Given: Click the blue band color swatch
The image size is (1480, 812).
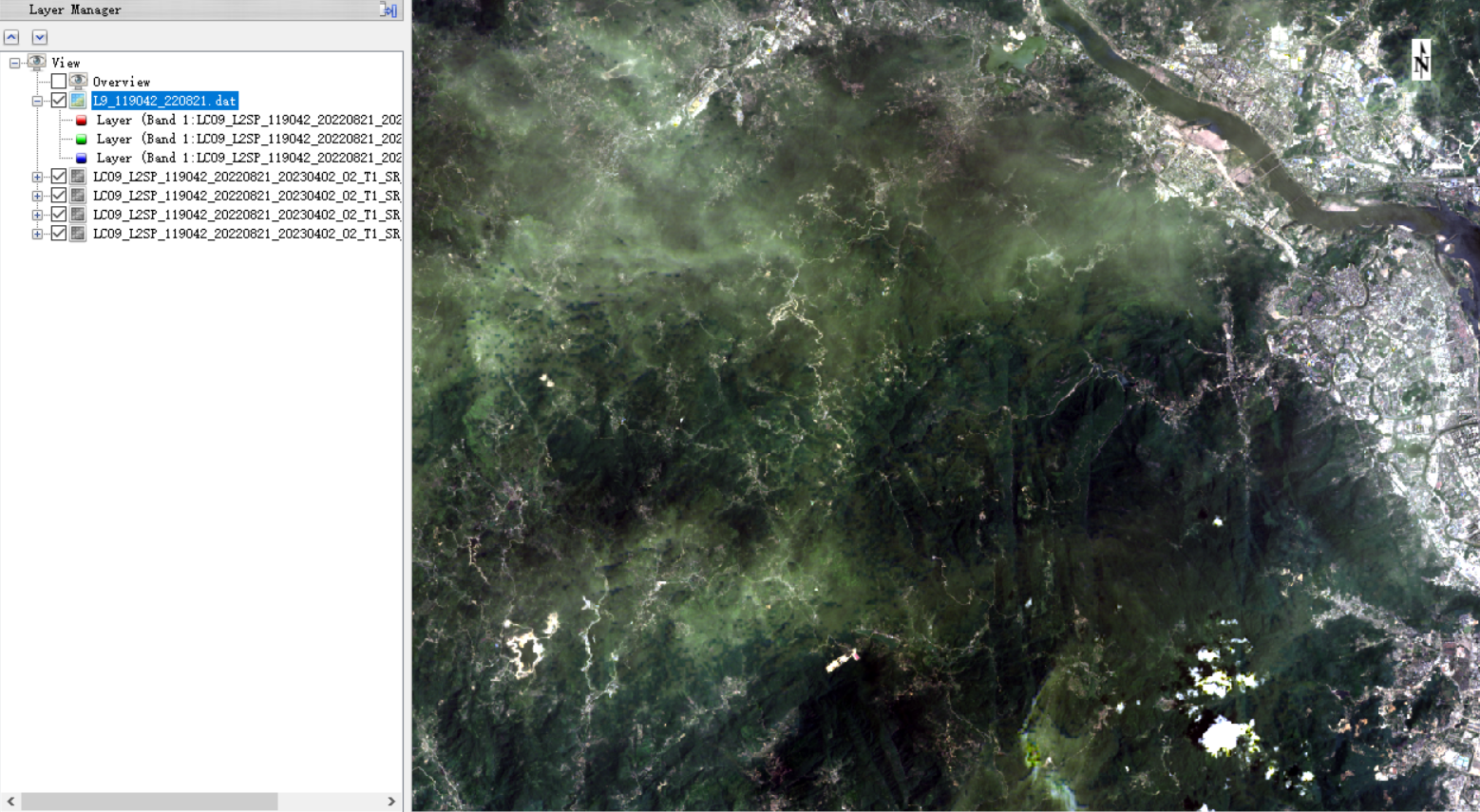Looking at the screenshot, I should [81, 159].
